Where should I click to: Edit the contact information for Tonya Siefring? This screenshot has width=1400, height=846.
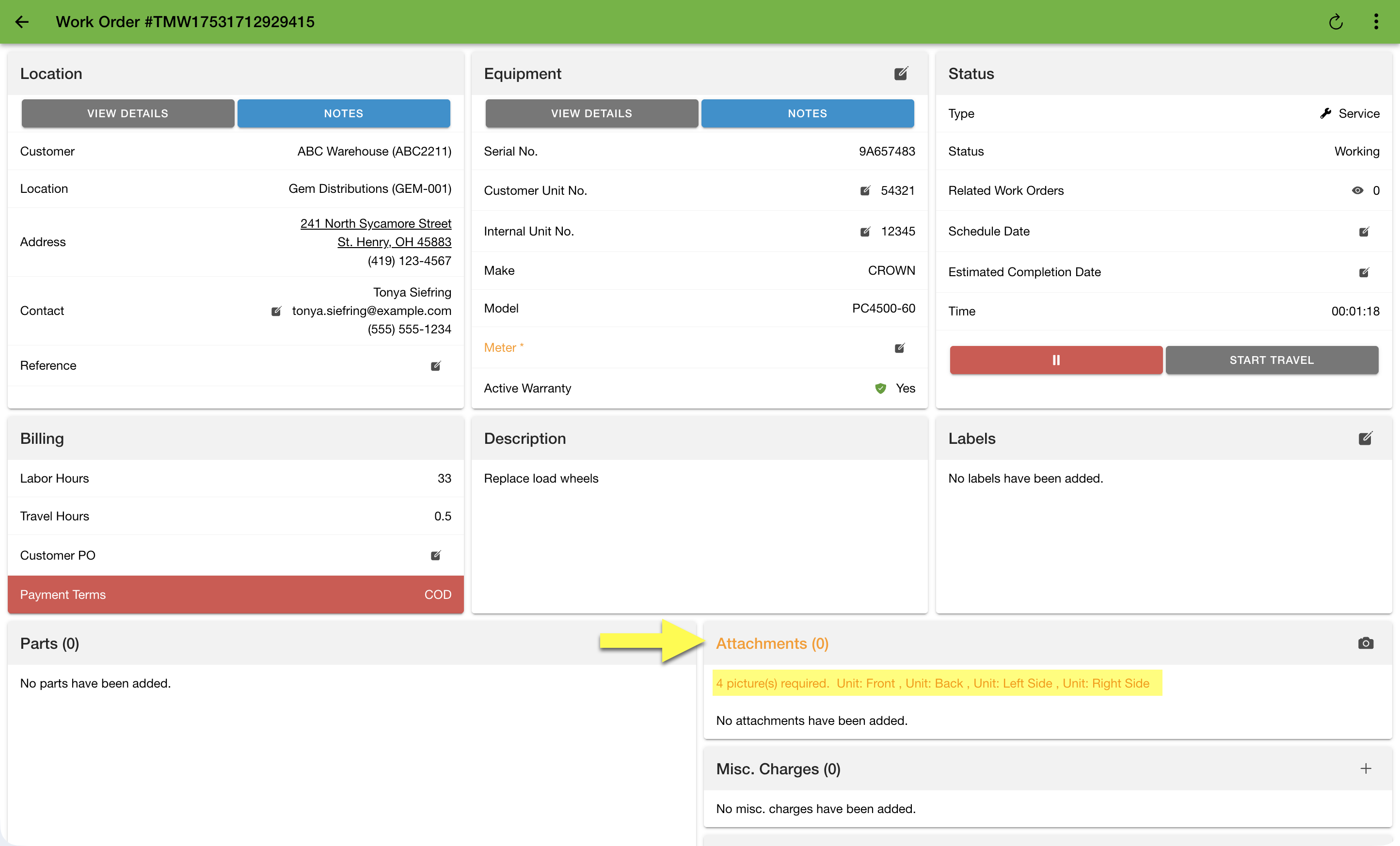pyautogui.click(x=276, y=311)
